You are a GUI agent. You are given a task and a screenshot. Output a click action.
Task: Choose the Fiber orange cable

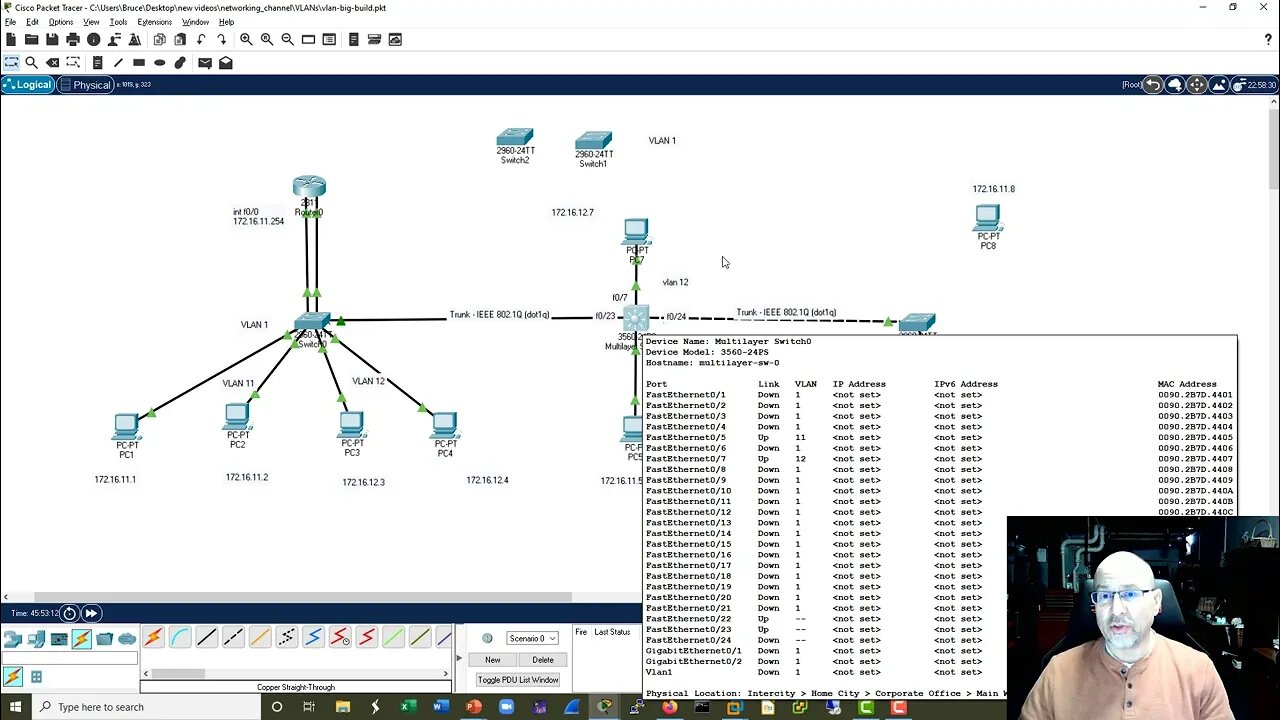pyautogui.click(x=260, y=637)
